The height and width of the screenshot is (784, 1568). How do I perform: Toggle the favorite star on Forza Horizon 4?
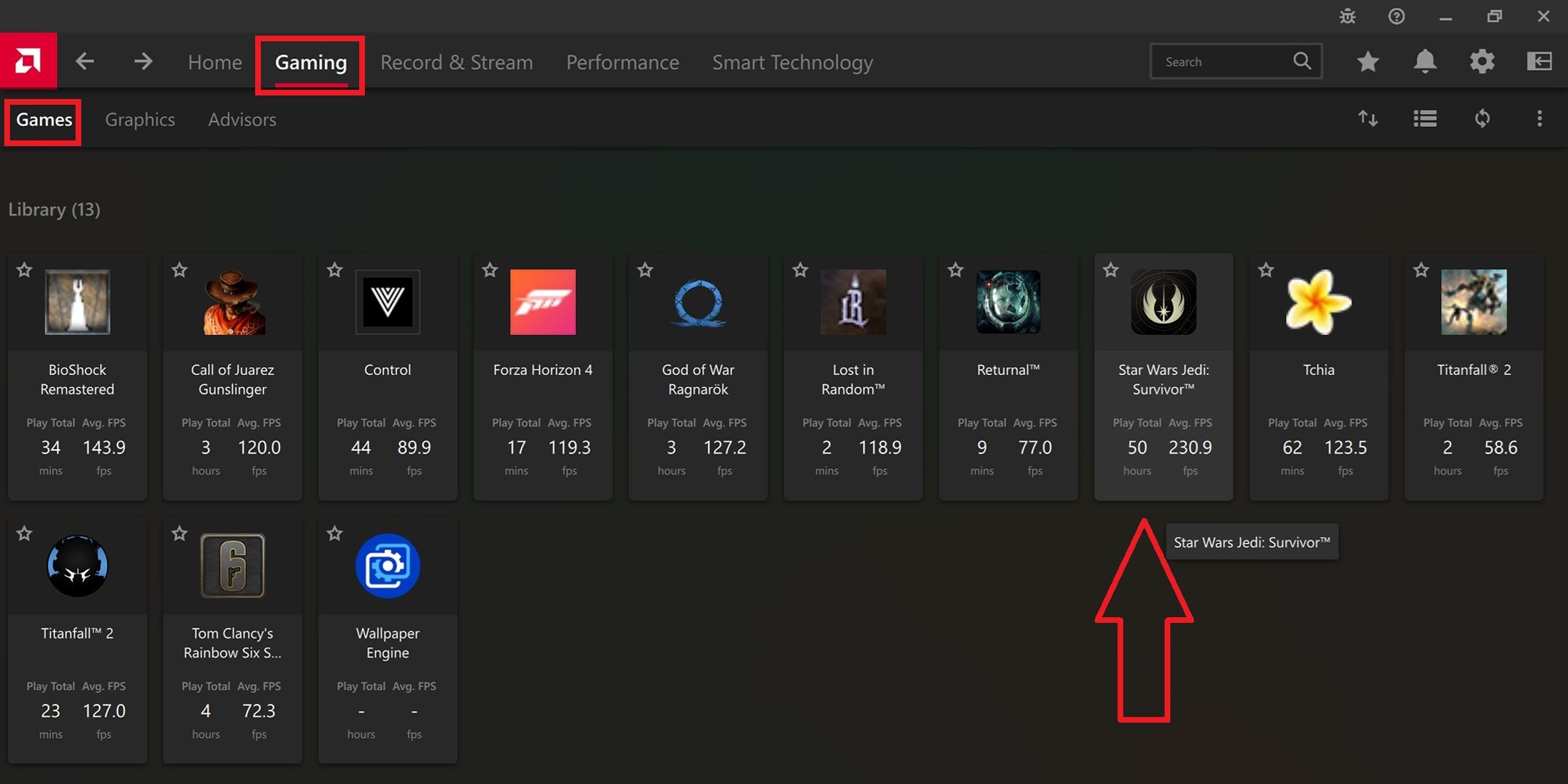pyautogui.click(x=490, y=270)
